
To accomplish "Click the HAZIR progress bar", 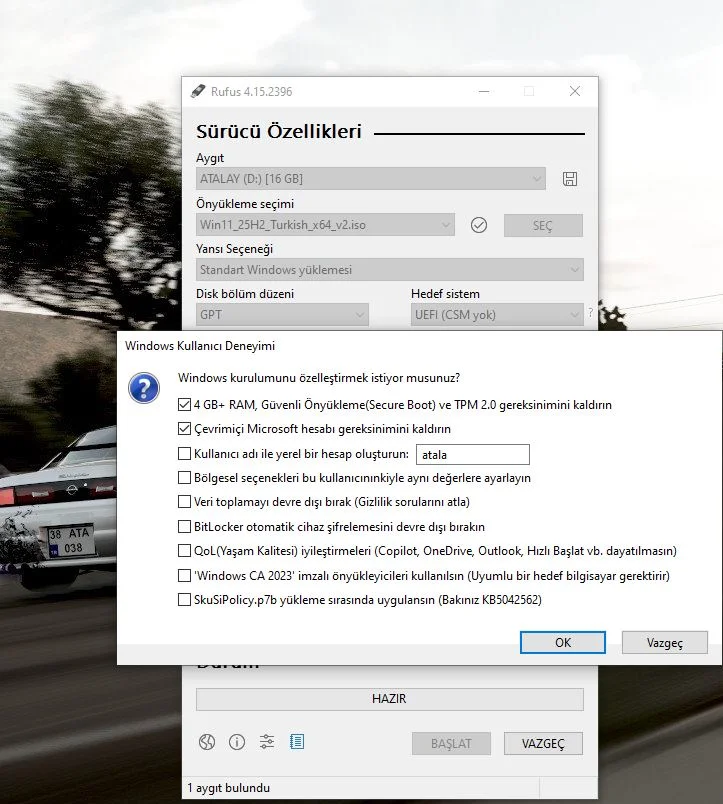I will [390, 699].
